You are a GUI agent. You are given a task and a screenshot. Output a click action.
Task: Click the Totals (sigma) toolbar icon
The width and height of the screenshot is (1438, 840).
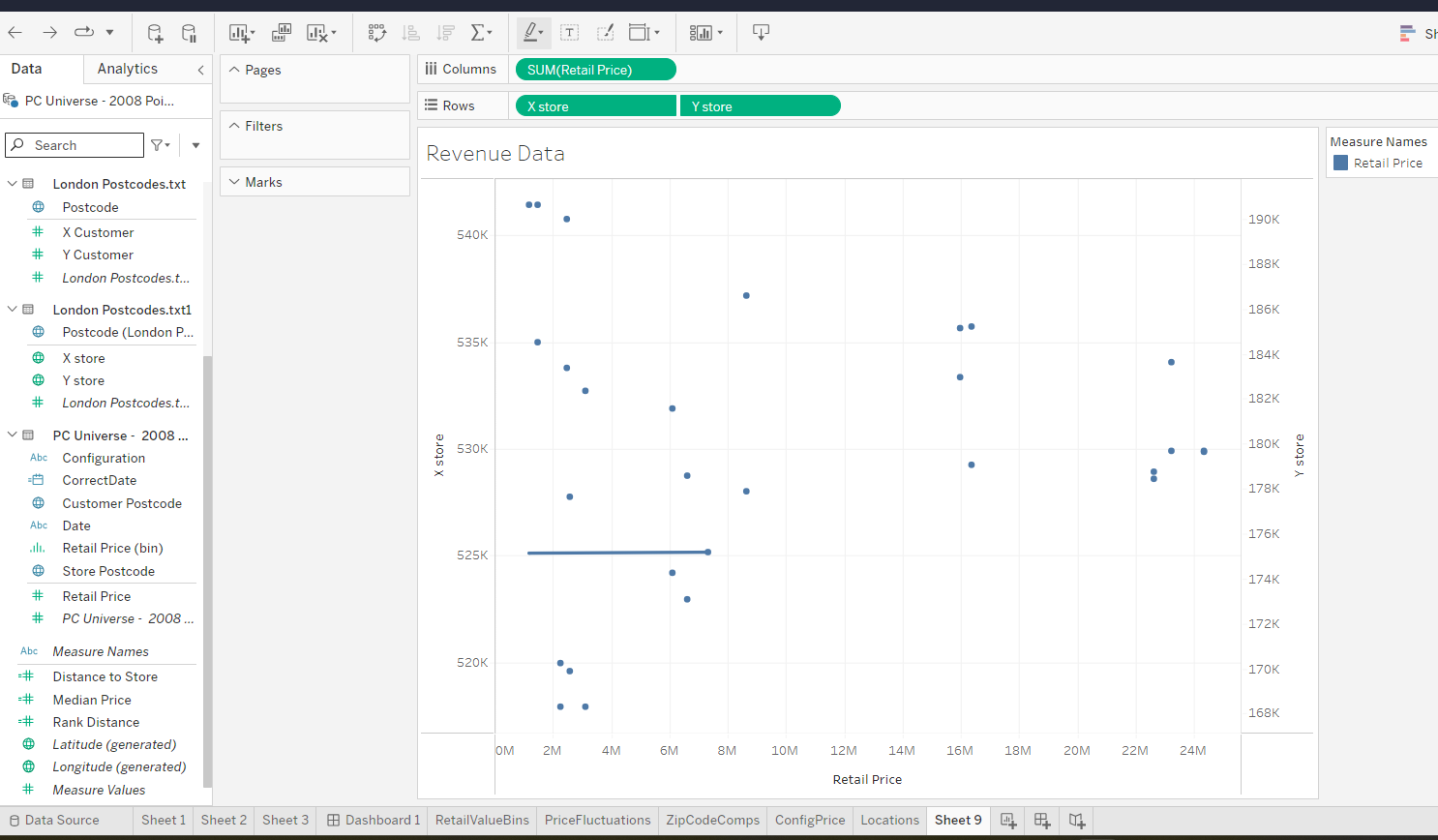(x=478, y=32)
